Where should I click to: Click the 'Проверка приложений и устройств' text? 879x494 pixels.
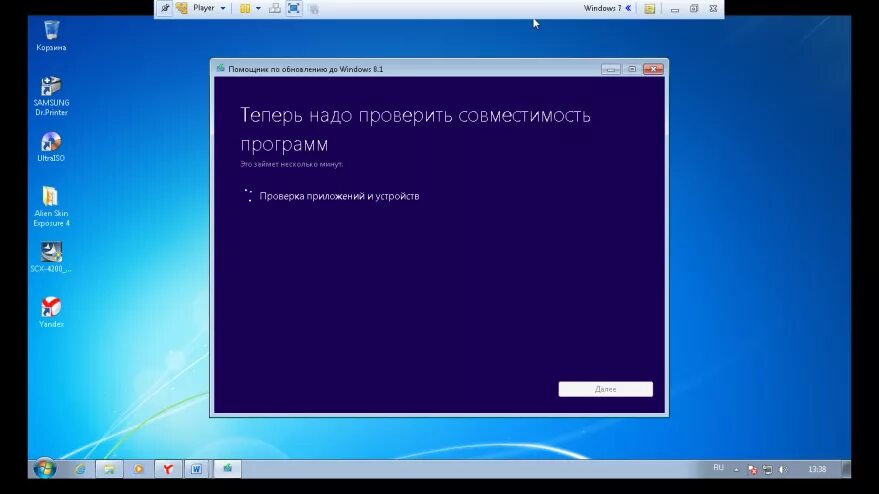(339, 196)
